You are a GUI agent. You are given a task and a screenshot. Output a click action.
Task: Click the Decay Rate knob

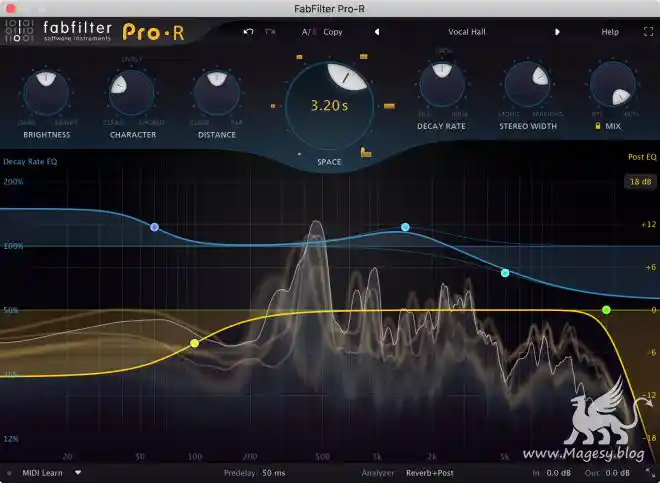[x=442, y=84]
